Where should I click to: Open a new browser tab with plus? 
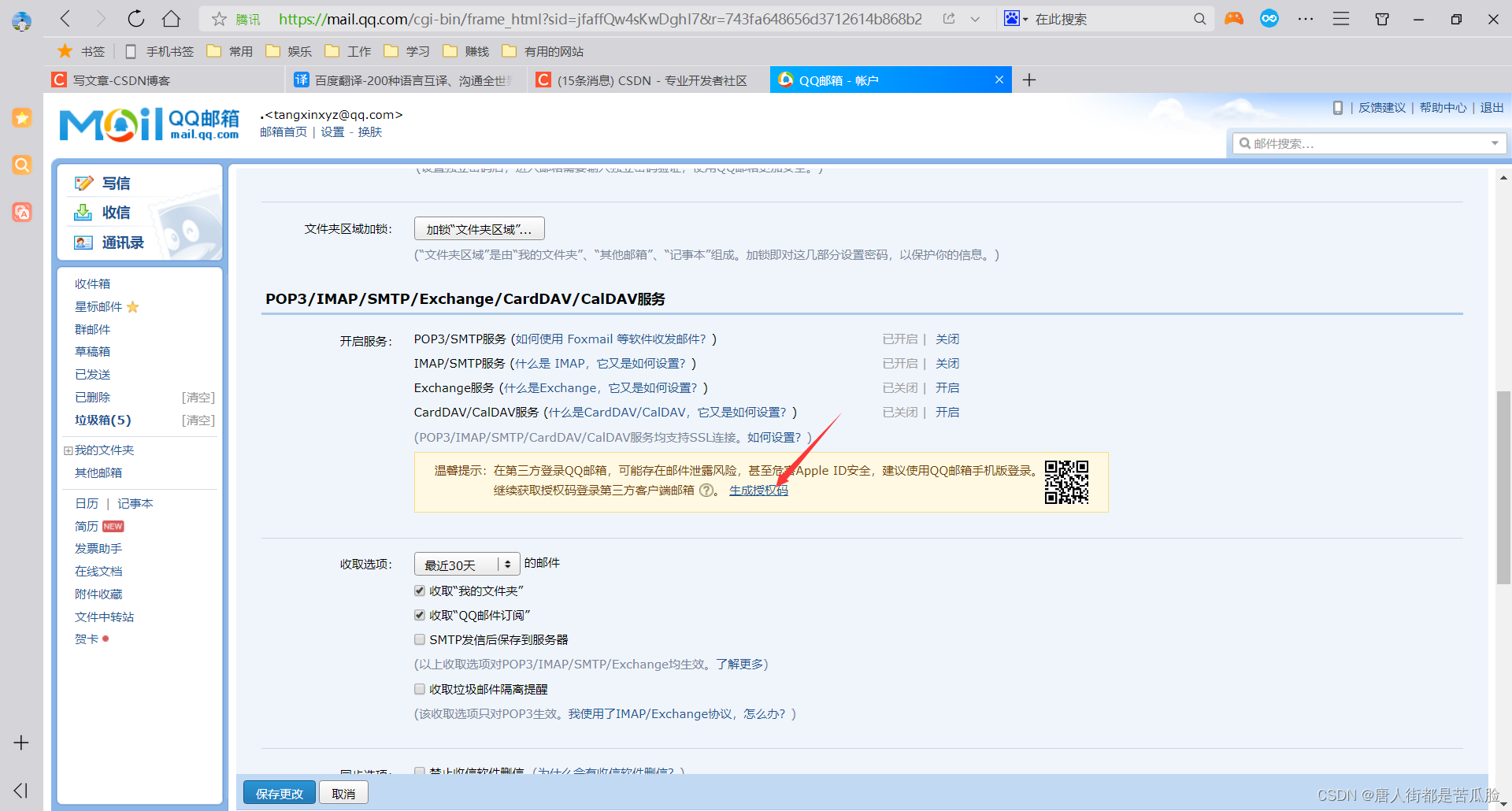(1029, 80)
